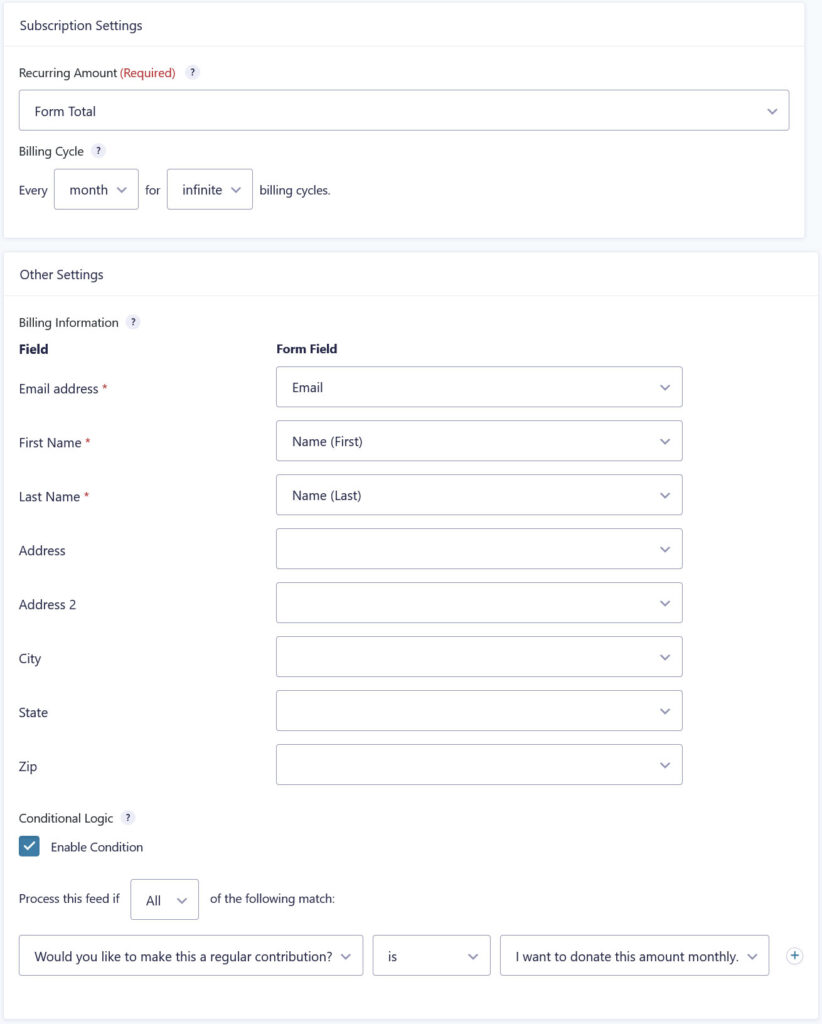The image size is (822, 1024).
Task: Open the Zip field dropdown
Action: pyautogui.click(x=478, y=764)
